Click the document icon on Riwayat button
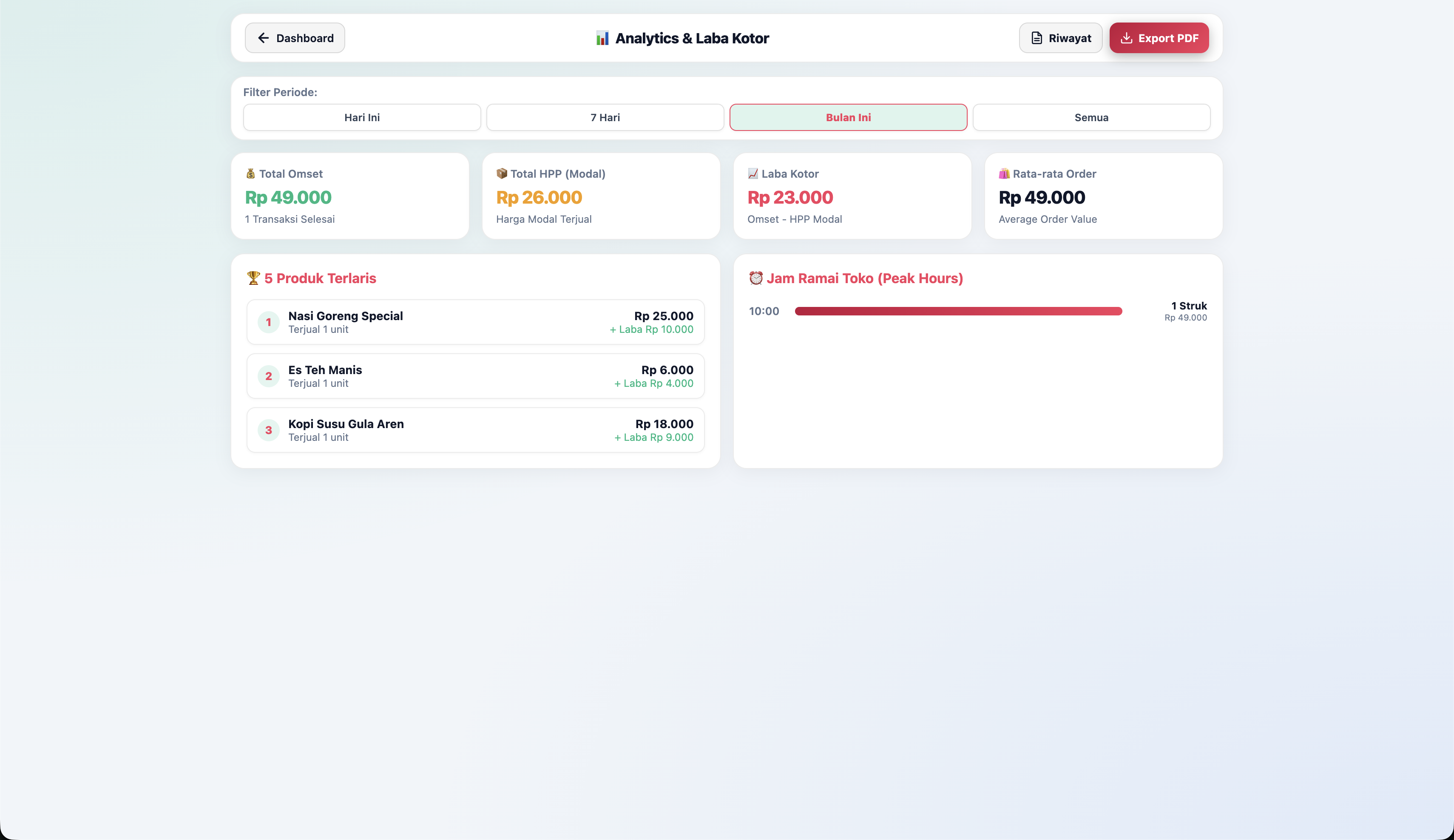Screen dimensions: 1454x840 [x=1037, y=38]
